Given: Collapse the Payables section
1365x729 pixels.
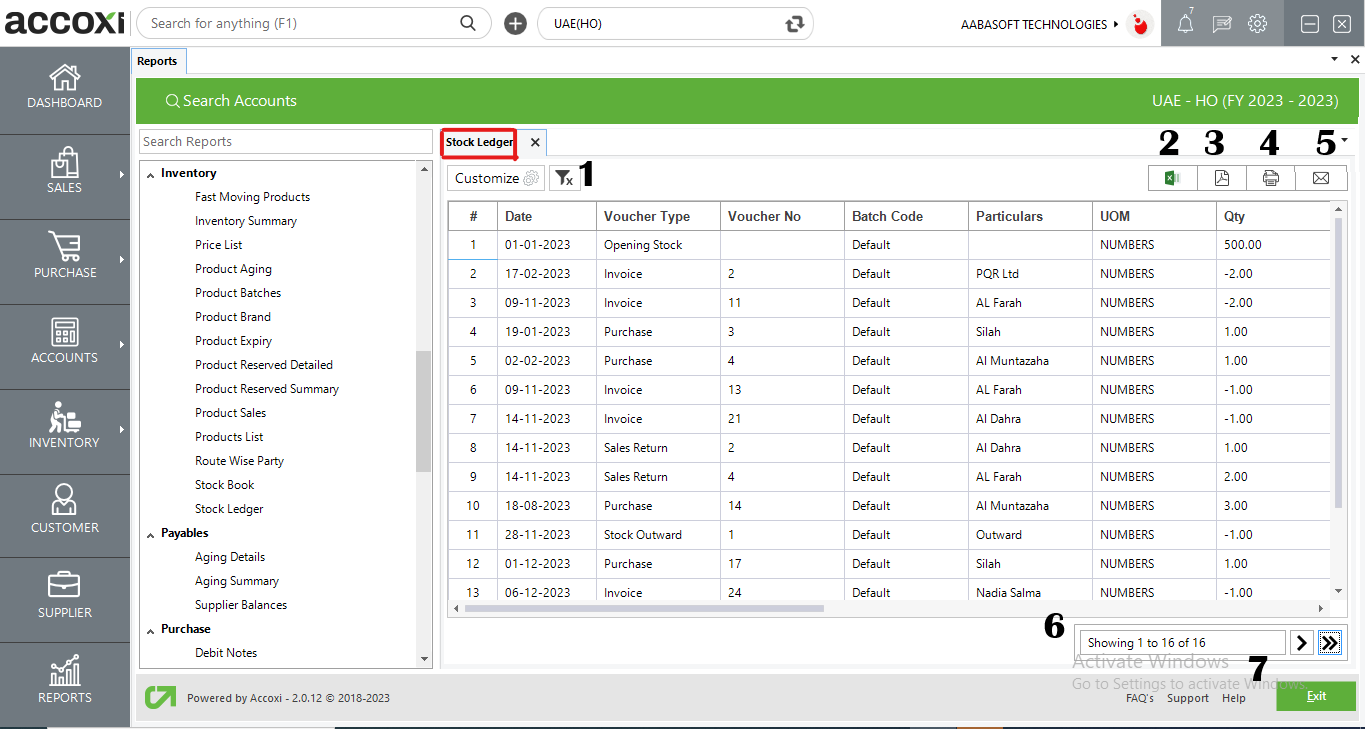Looking at the screenshot, I should [149, 532].
